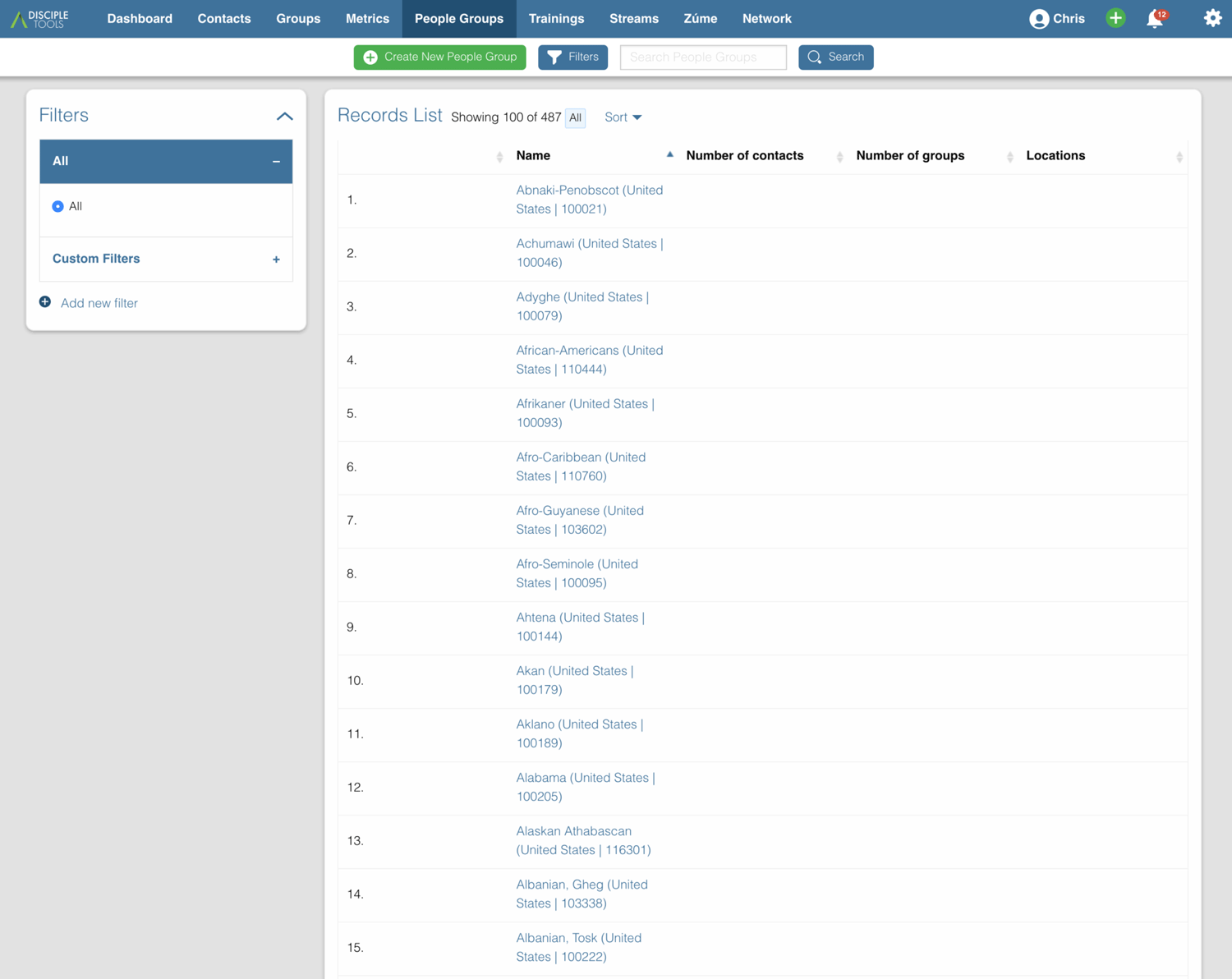Open the Trainings menu item

pyautogui.click(x=556, y=18)
